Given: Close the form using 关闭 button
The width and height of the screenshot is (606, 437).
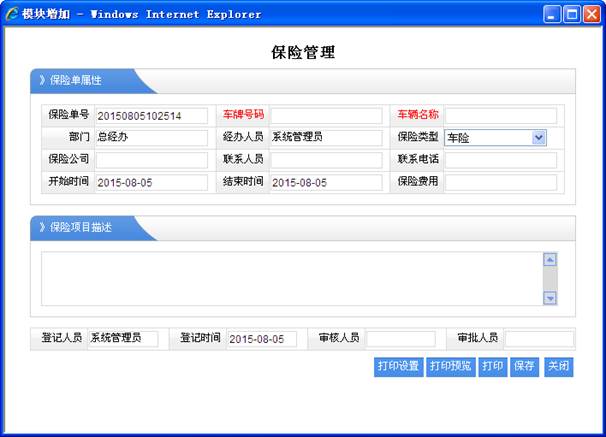Looking at the screenshot, I should click(x=558, y=367).
